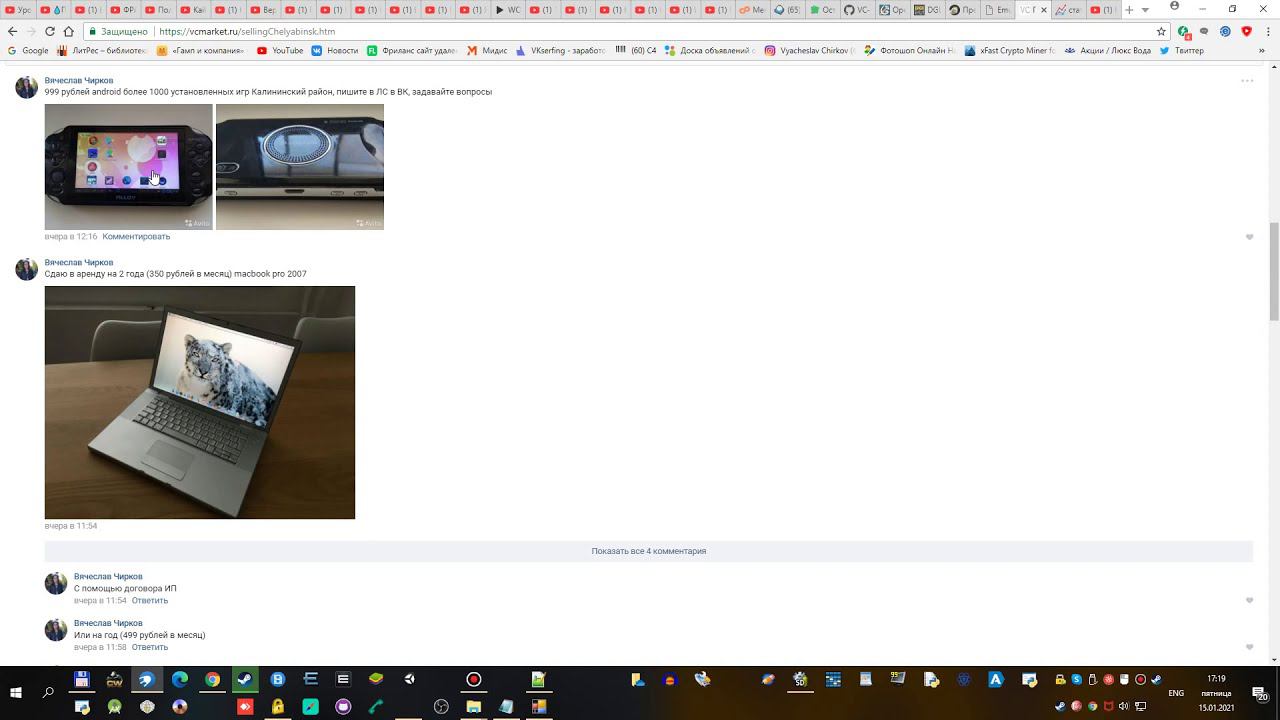This screenshot has width=1280, height=720.
Task: Open the Android Studio taskbar icon
Action: (114, 707)
